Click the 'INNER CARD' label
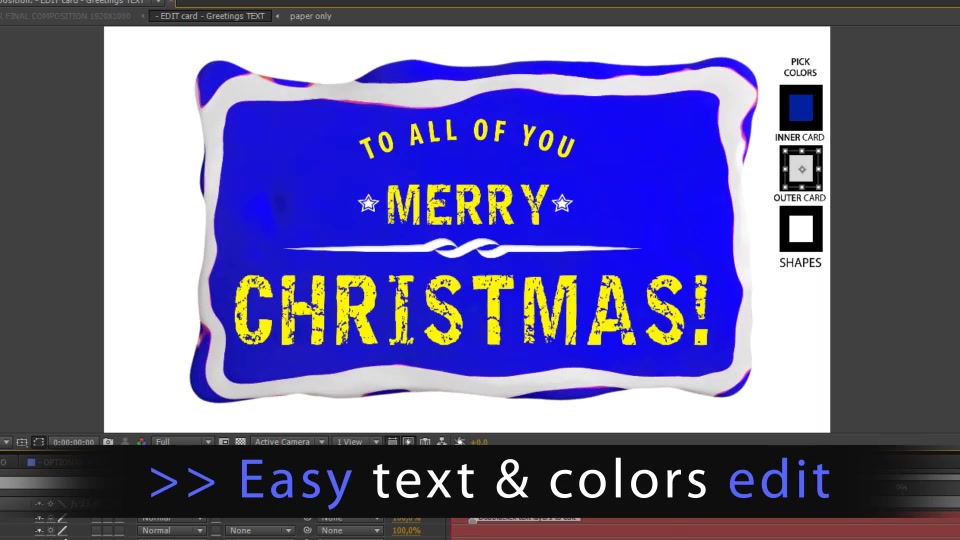This screenshot has height=540, width=960. (x=800, y=137)
